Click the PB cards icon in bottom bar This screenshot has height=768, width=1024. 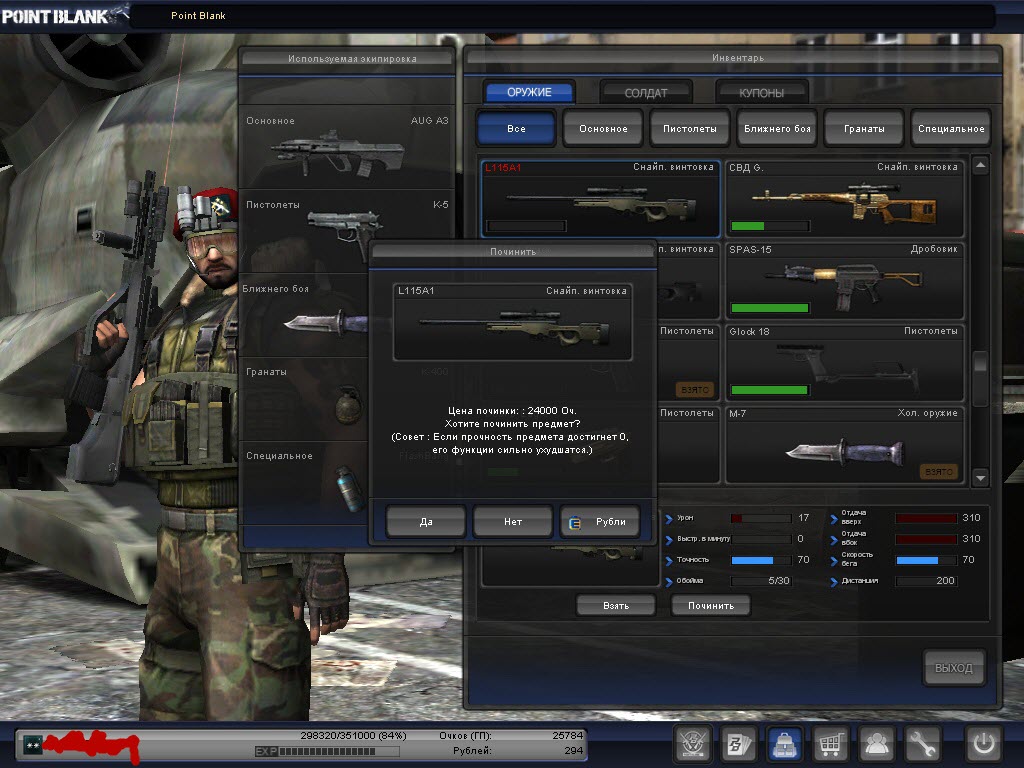pyautogui.click(x=738, y=744)
